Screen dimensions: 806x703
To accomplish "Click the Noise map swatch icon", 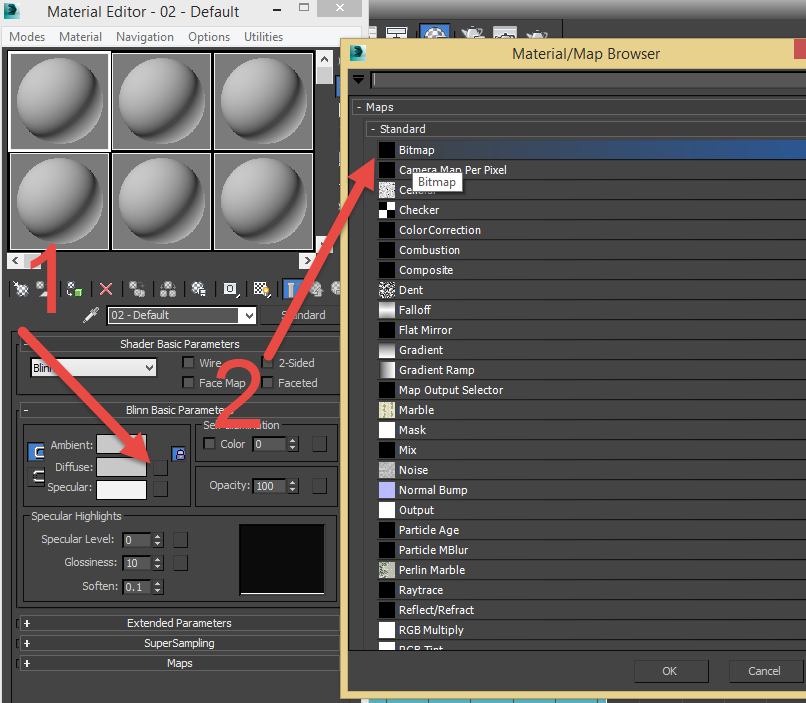I will [387, 470].
